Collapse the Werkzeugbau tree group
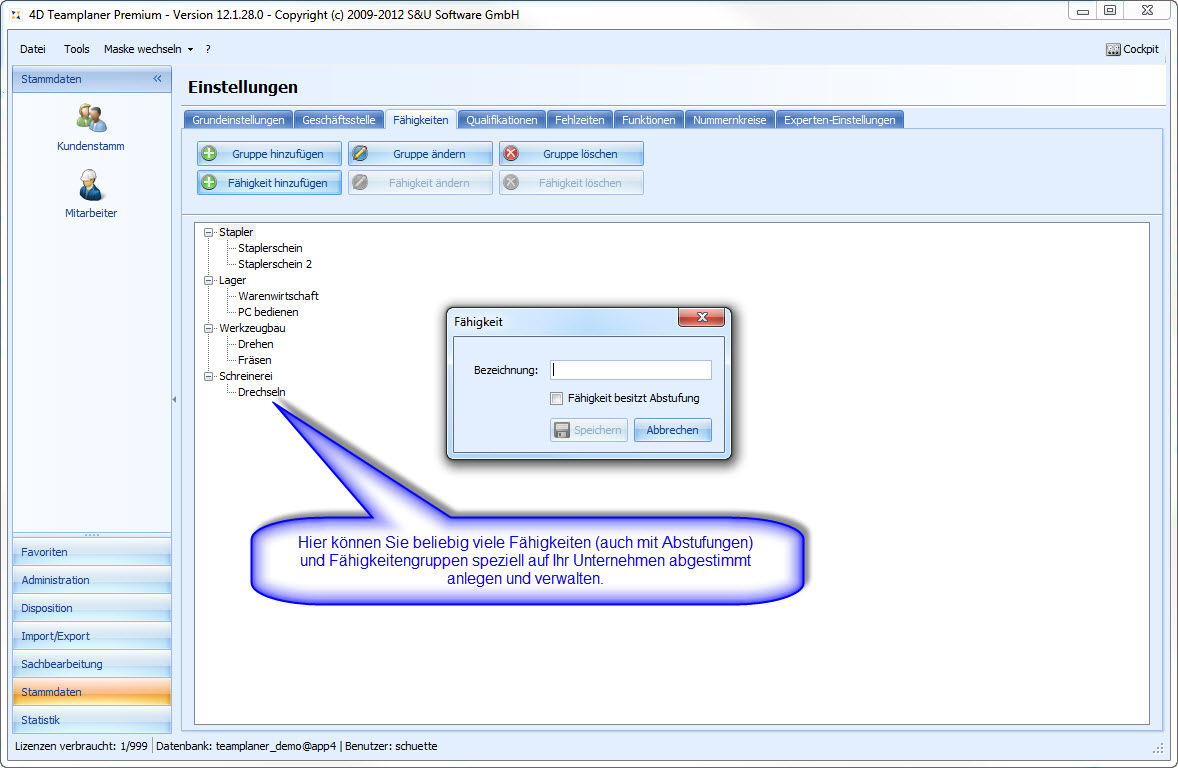This screenshot has height=768, width=1178. [209, 328]
